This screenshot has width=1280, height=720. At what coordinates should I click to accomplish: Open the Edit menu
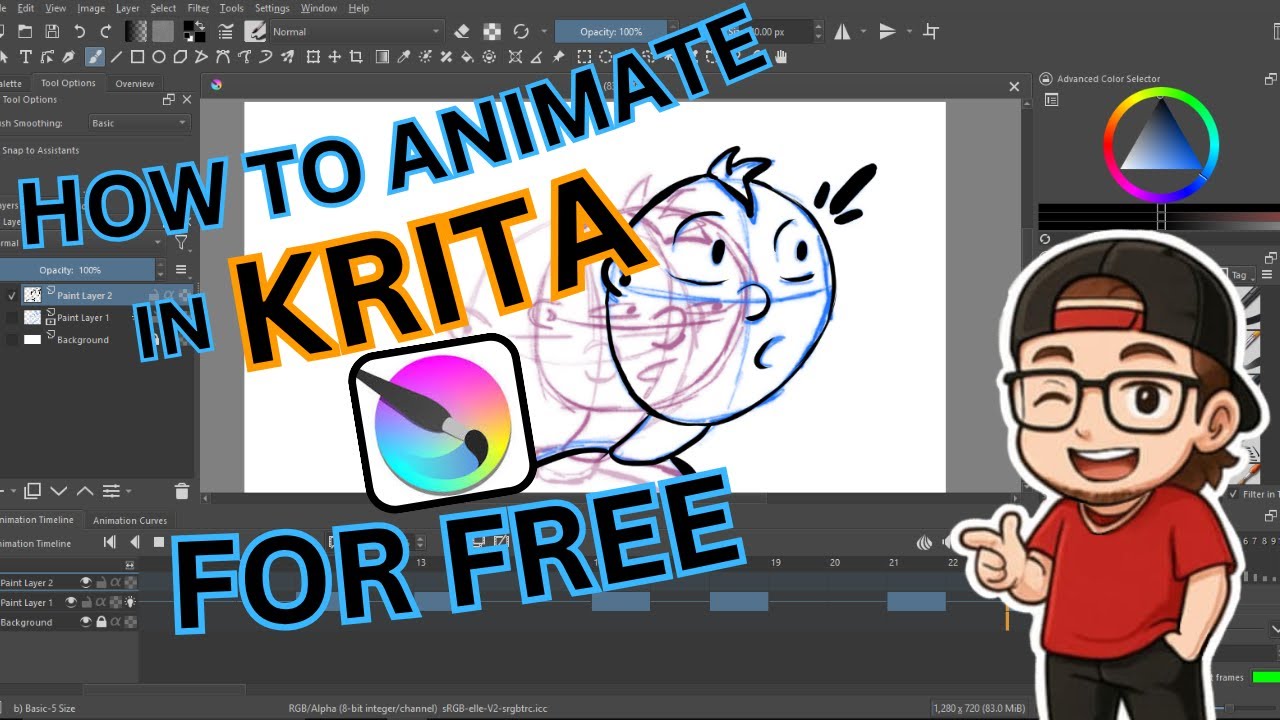(x=26, y=8)
